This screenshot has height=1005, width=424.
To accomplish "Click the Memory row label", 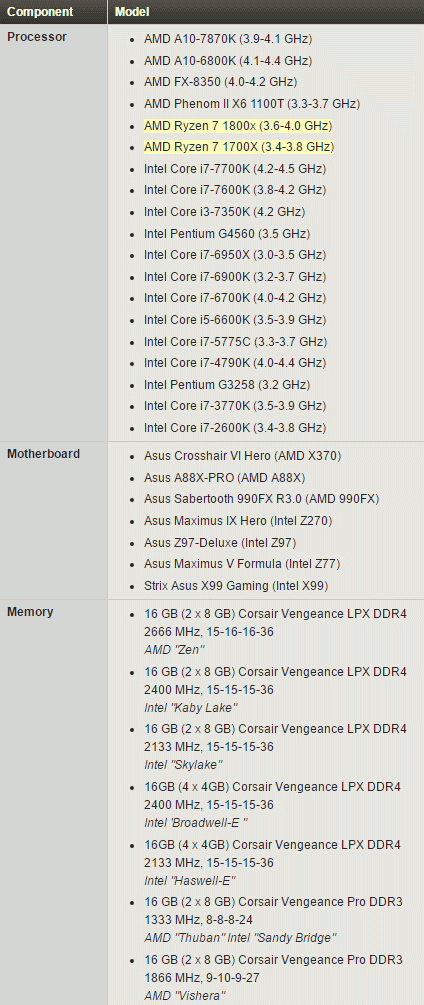I will coord(30,611).
